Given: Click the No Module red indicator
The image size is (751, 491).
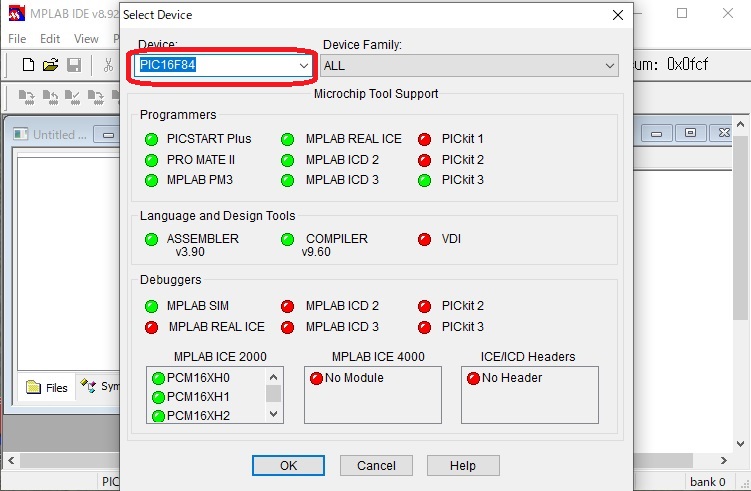Looking at the screenshot, I should [x=316, y=378].
